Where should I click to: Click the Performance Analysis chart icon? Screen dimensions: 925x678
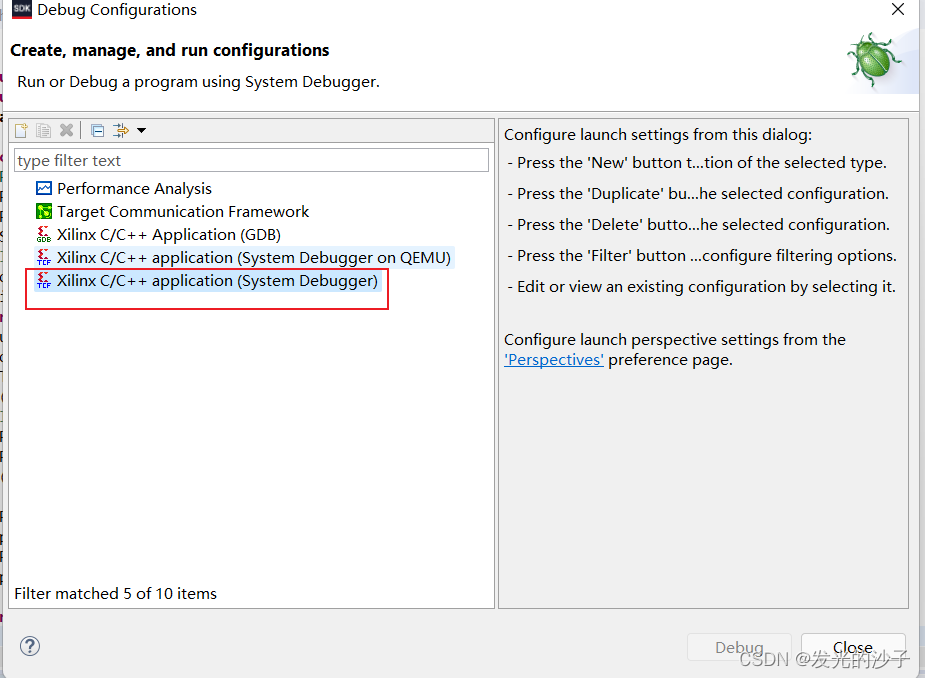coord(44,188)
